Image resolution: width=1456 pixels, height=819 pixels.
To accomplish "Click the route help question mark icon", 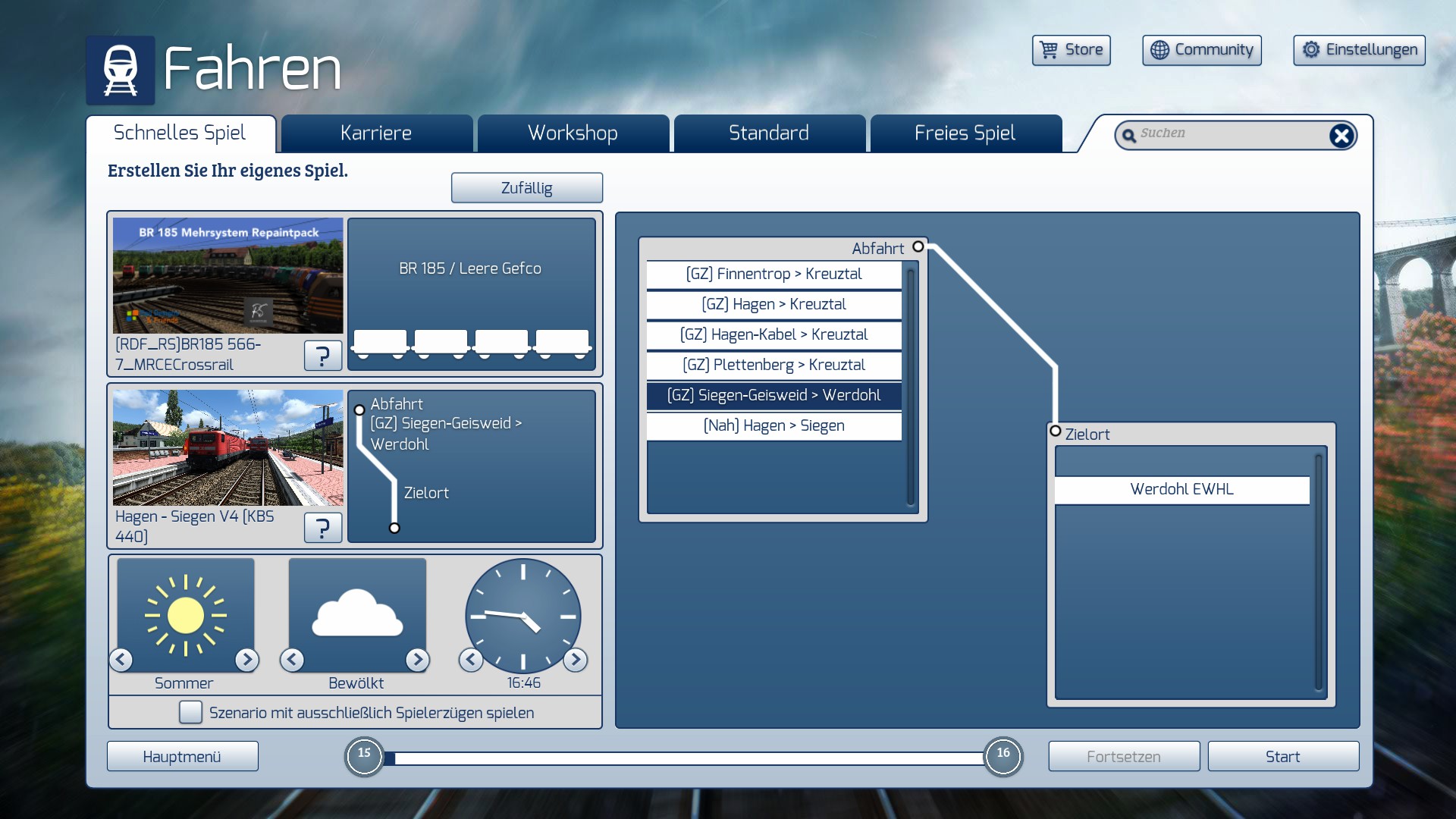I will 322,527.
